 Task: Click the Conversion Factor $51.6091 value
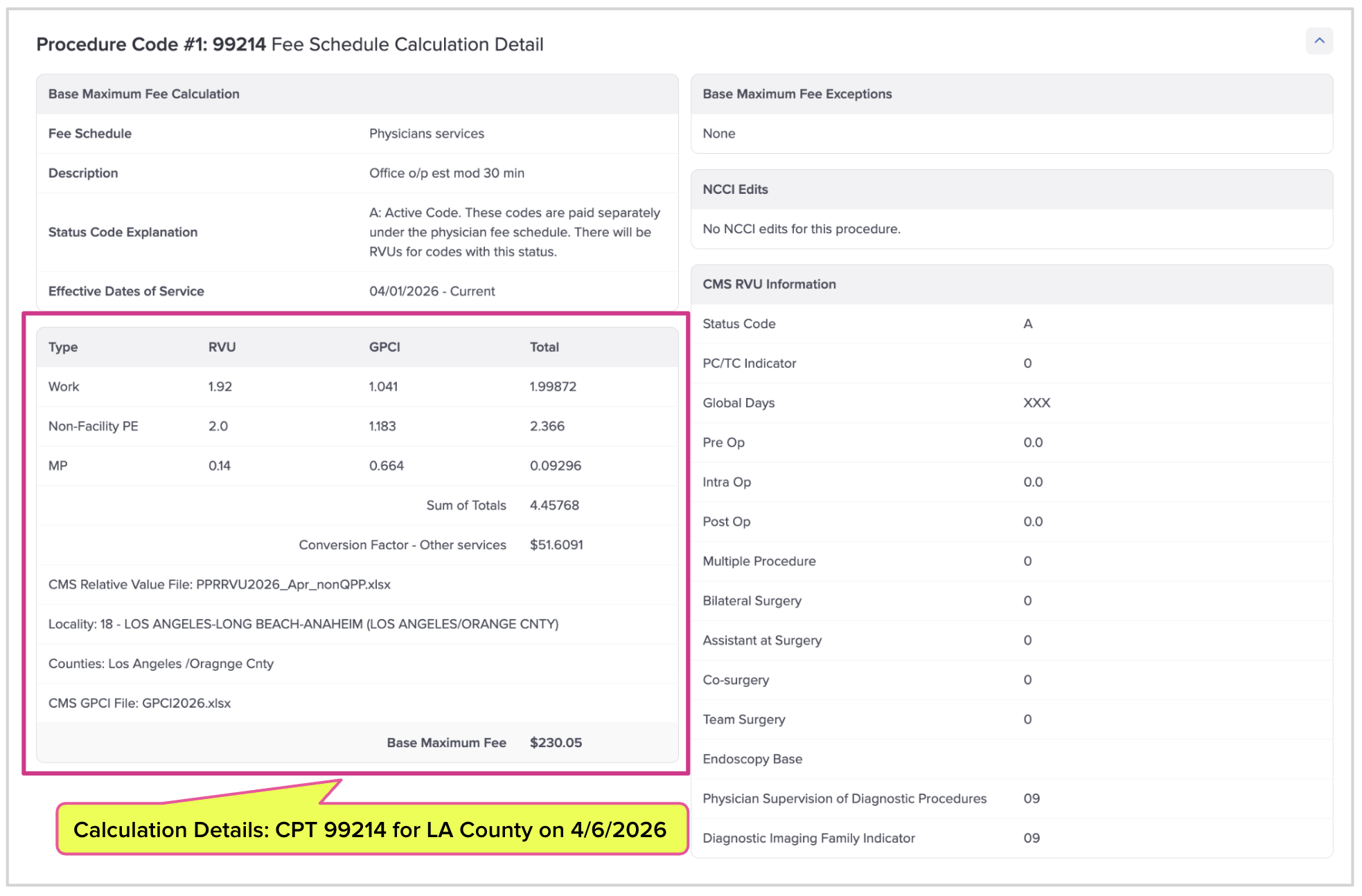click(556, 545)
